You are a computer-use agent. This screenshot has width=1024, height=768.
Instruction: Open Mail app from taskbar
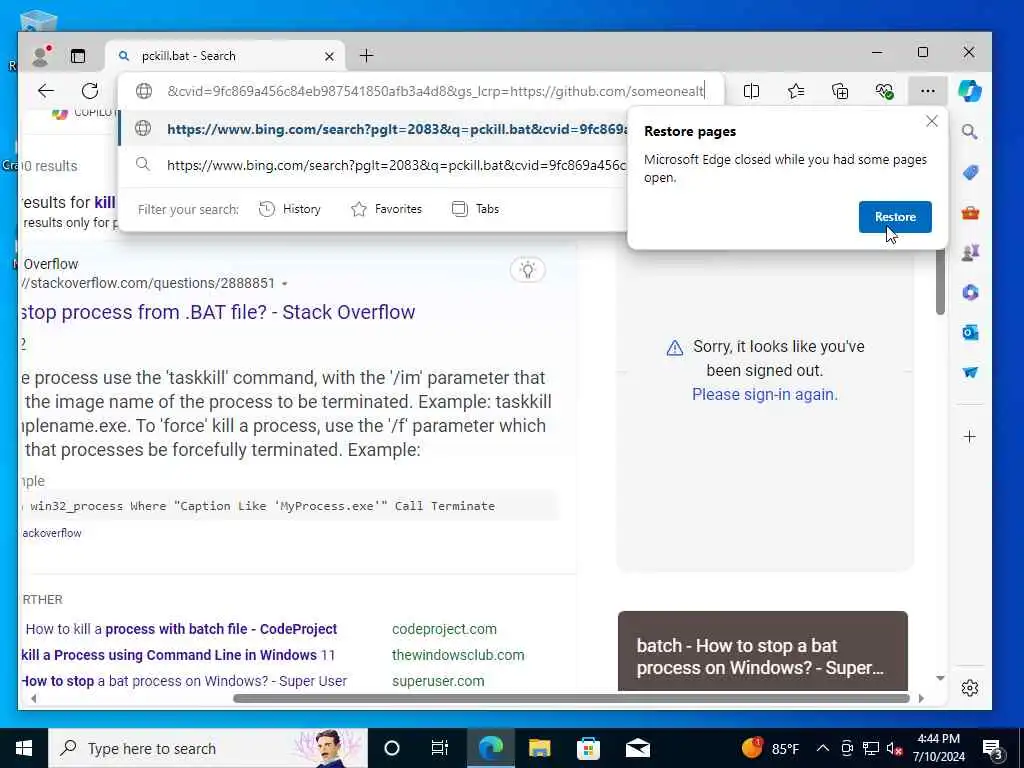pyautogui.click(x=638, y=748)
